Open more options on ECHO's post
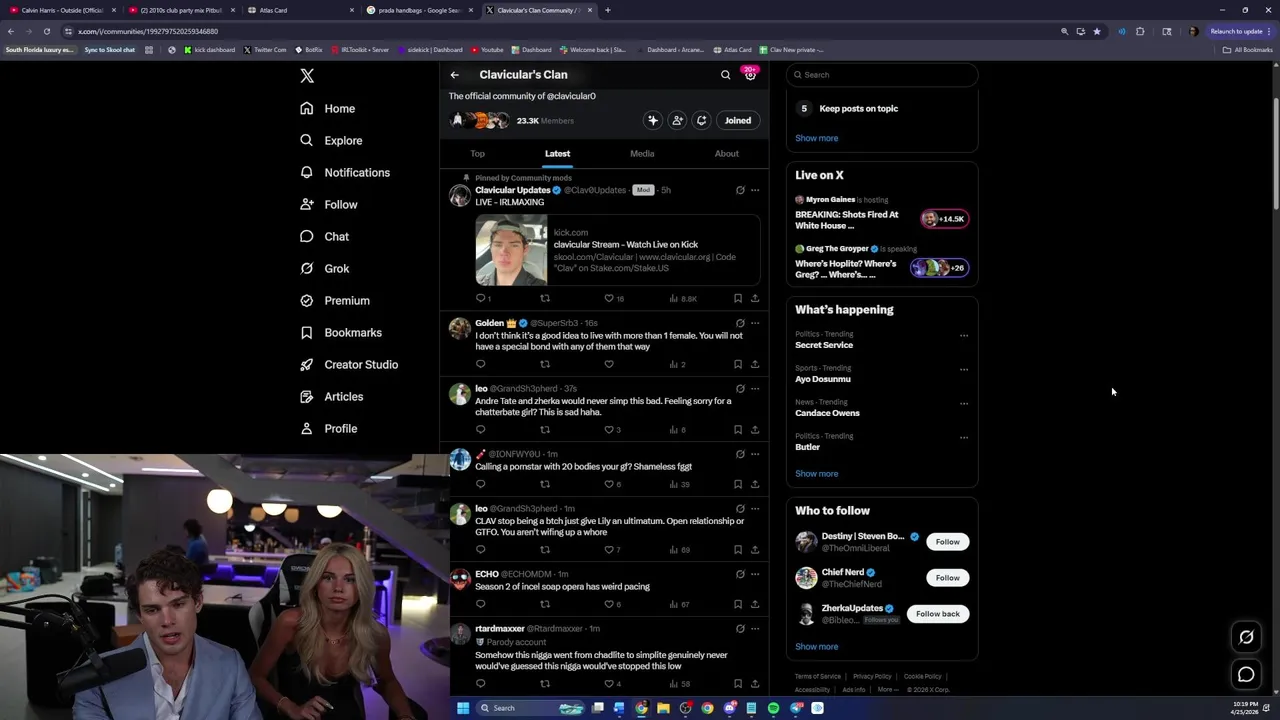Viewport: 1280px width, 720px height. [755, 574]
